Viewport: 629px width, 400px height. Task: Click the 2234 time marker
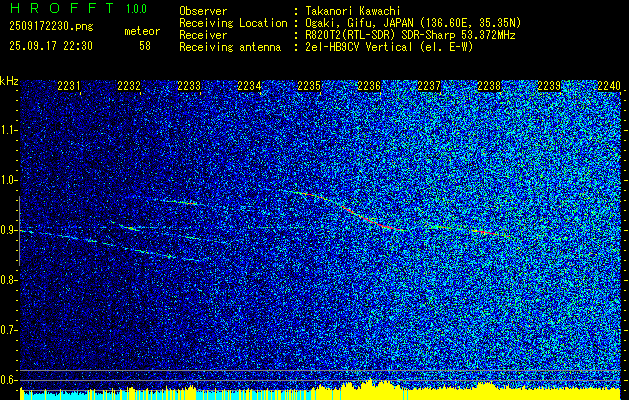[249, 86]
